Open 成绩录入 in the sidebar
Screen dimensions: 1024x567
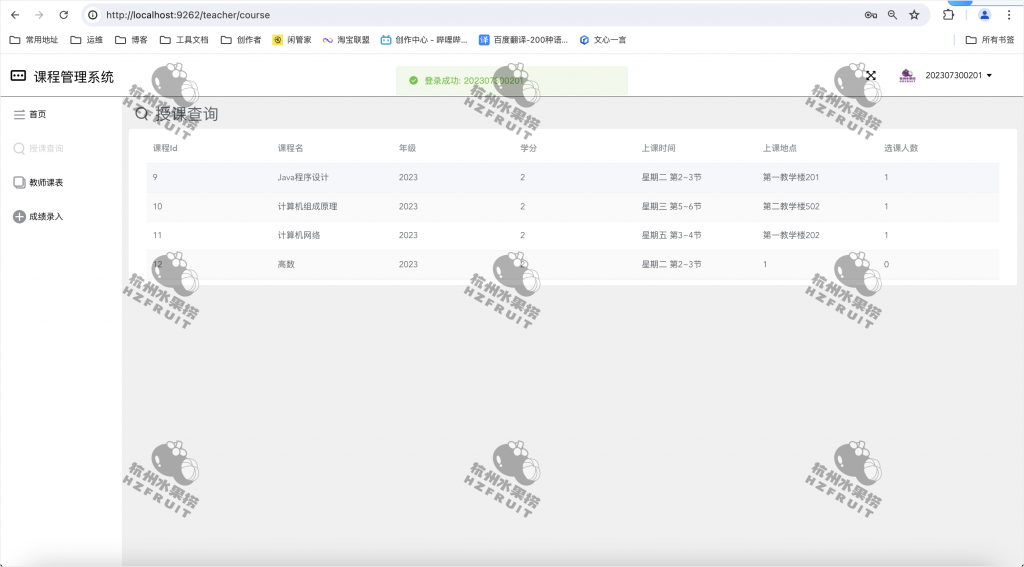(x=46, y=216)
